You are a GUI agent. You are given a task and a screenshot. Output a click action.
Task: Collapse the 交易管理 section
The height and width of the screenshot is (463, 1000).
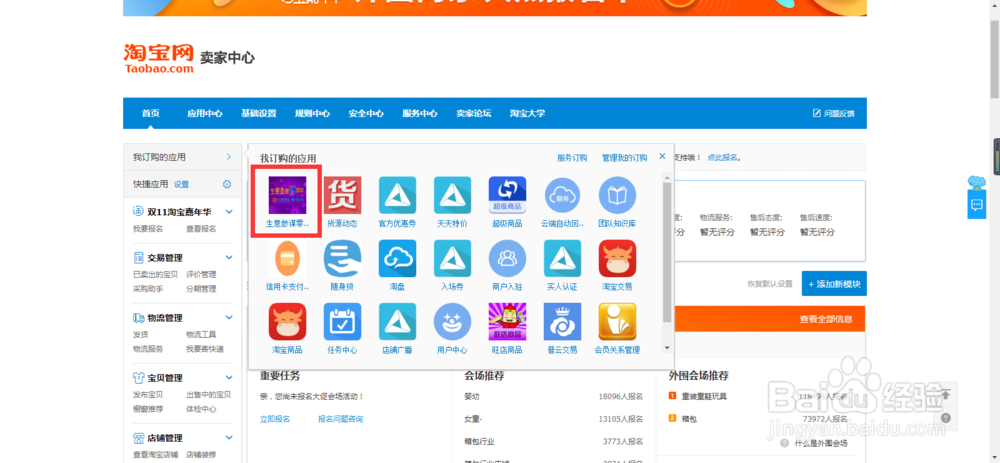click(x=229, y=258)
